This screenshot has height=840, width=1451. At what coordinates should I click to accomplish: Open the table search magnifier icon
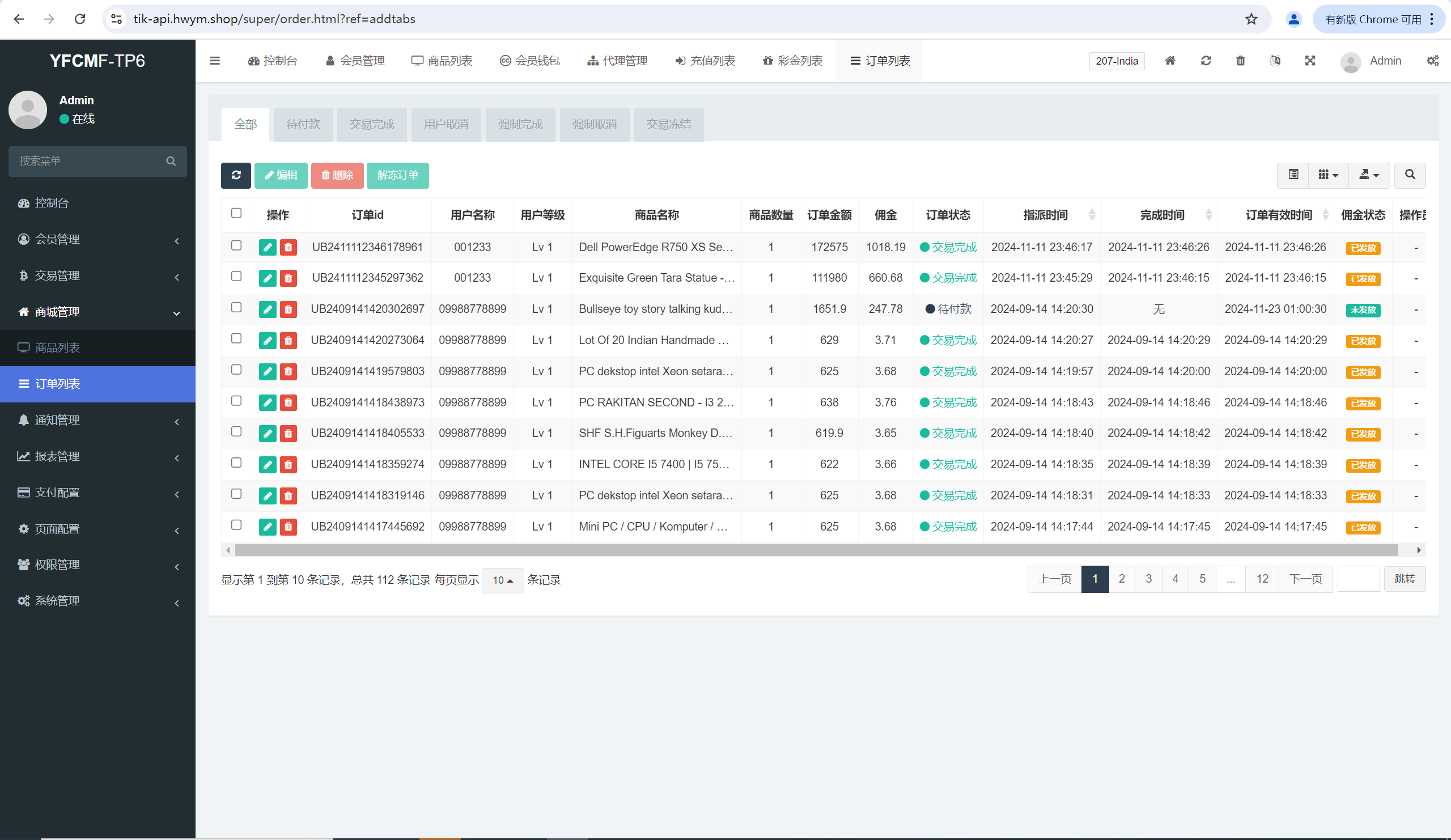coord(1410,175)
